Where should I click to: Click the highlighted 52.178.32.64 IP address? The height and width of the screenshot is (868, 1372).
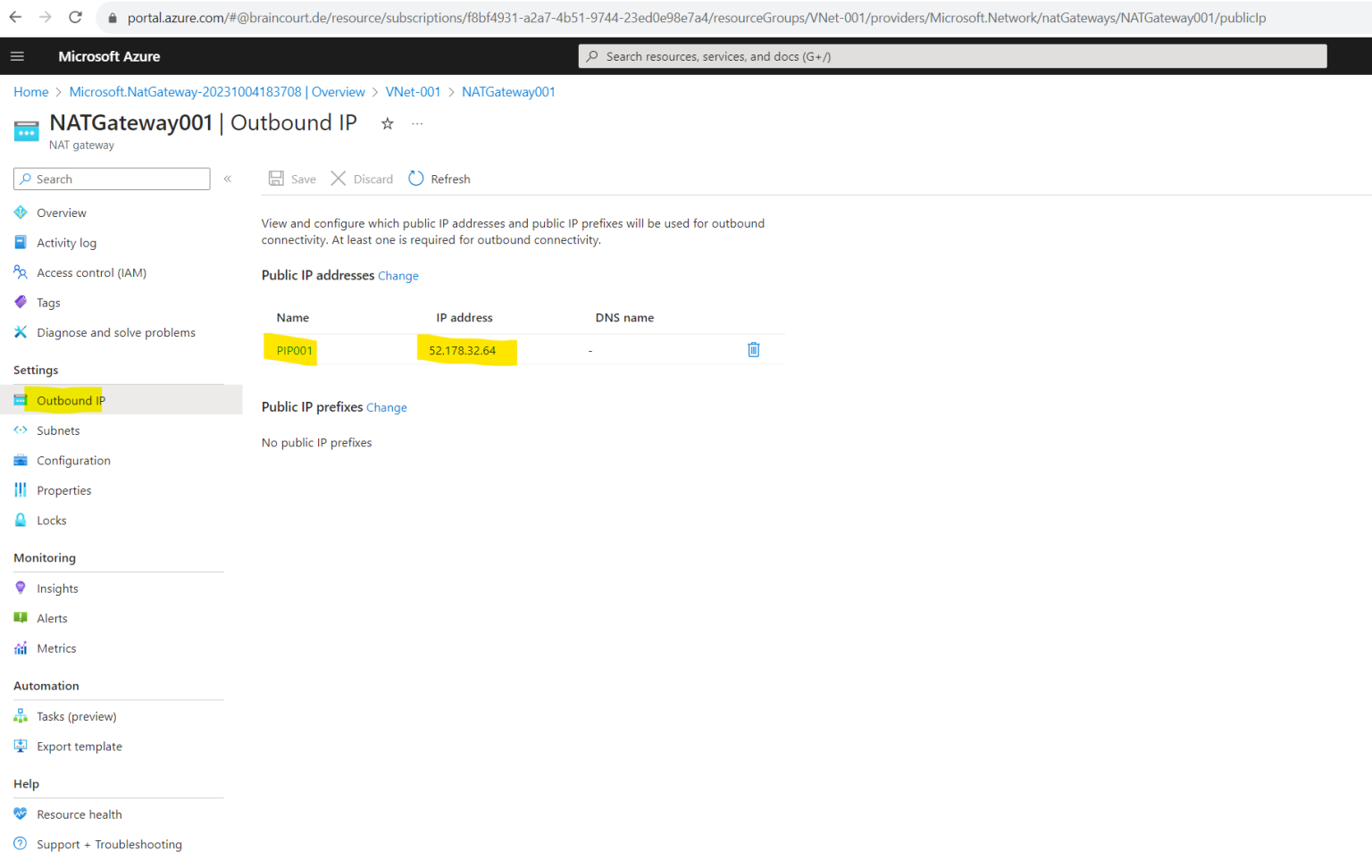tap(463, 350)
